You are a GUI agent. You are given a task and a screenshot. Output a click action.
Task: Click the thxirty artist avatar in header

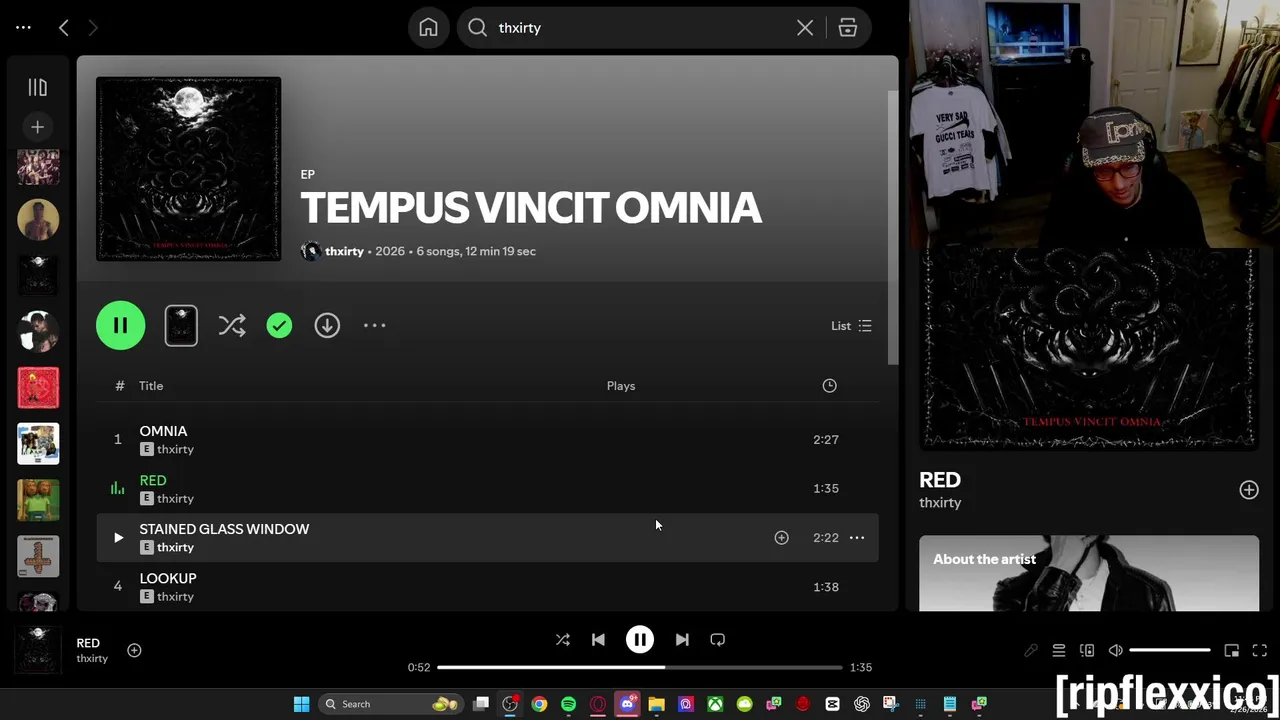coord(311,251)
